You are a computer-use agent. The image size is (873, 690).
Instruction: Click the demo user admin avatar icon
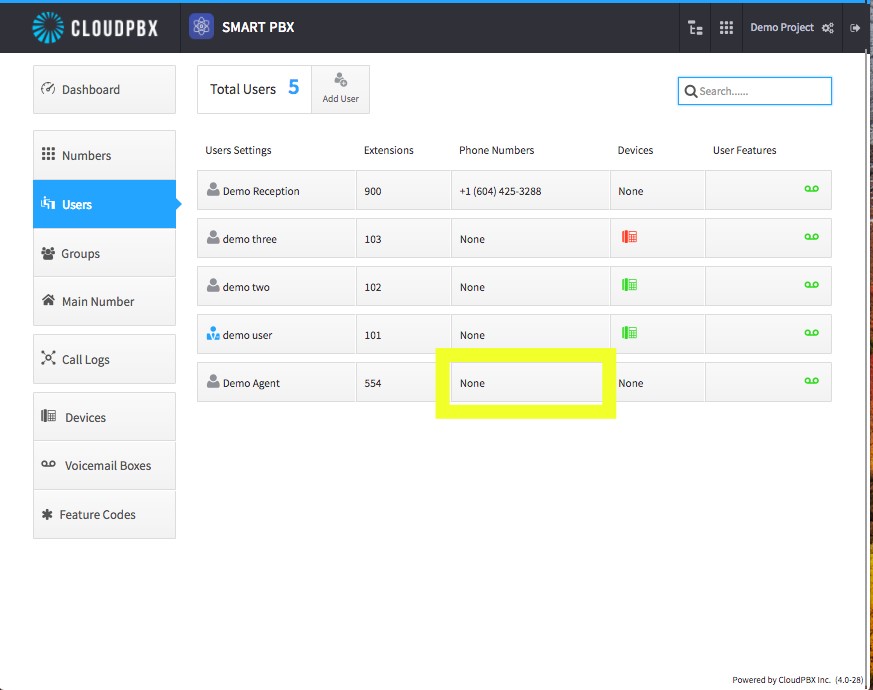click(213, 334)
